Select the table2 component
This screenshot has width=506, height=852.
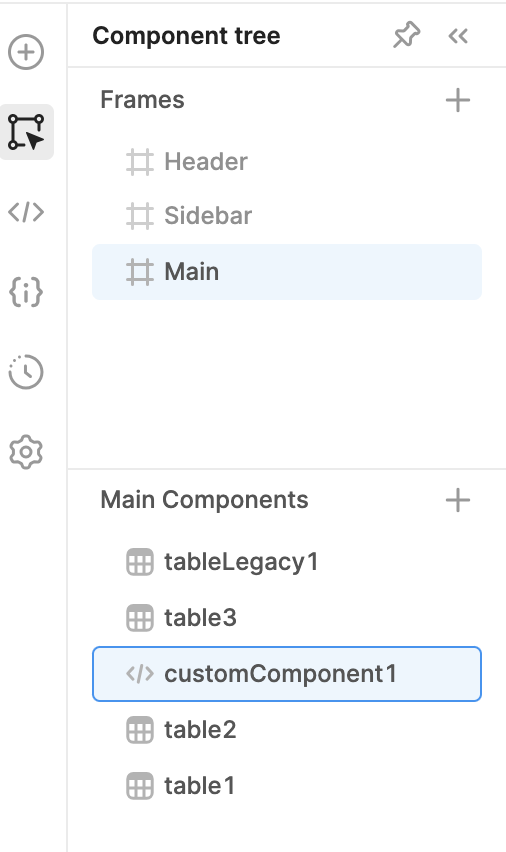[287, 730]
